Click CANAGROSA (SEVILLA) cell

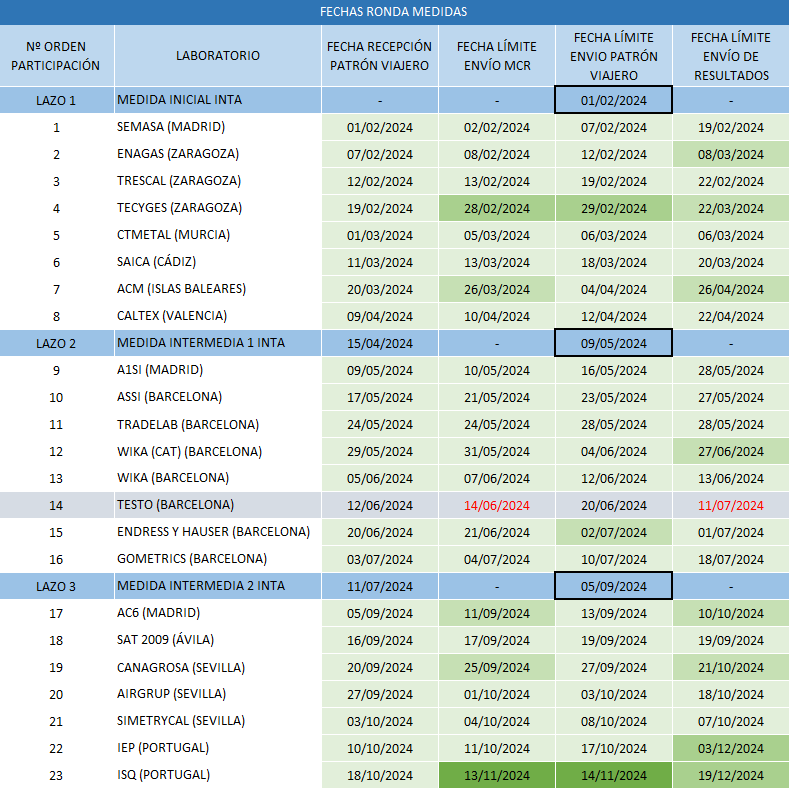[218, 667]
